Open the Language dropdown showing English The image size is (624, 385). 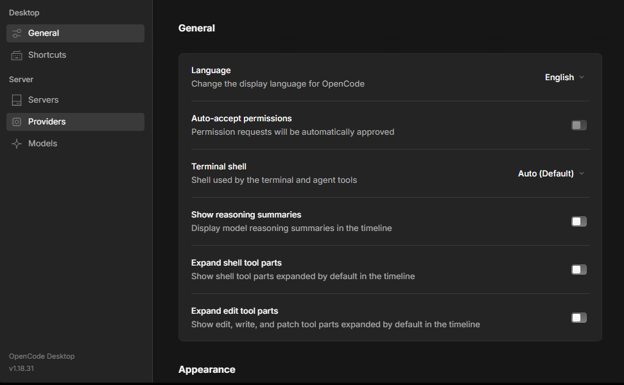tap(564, 77)
